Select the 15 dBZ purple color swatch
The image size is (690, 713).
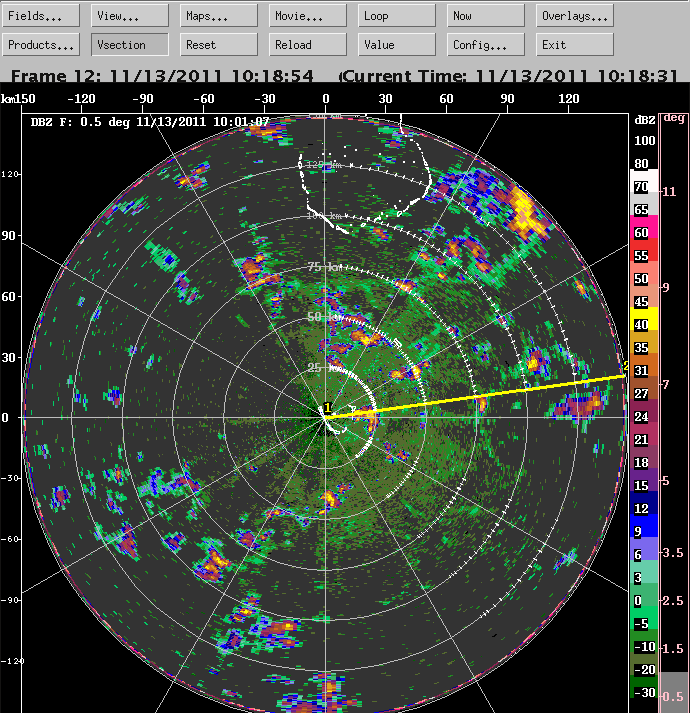[644, 479]
